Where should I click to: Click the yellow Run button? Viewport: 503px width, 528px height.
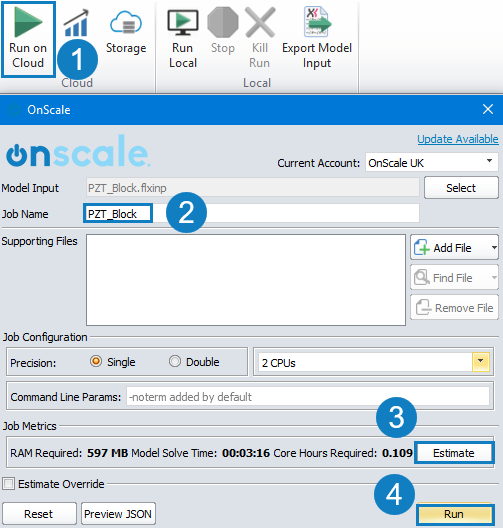454,514
